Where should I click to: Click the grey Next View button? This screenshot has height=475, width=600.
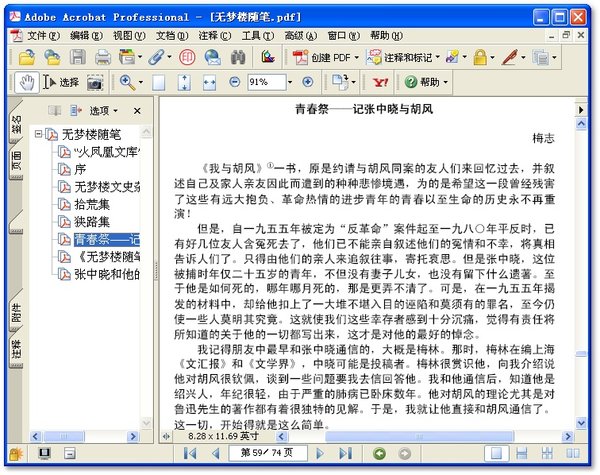404,454
